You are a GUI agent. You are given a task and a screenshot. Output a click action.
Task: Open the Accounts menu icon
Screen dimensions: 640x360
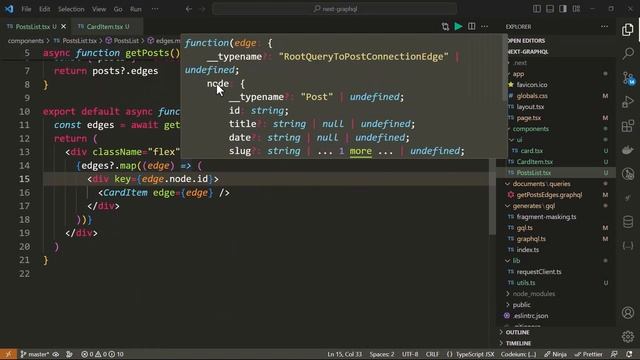pyautogui.click(x=628, y=313)
